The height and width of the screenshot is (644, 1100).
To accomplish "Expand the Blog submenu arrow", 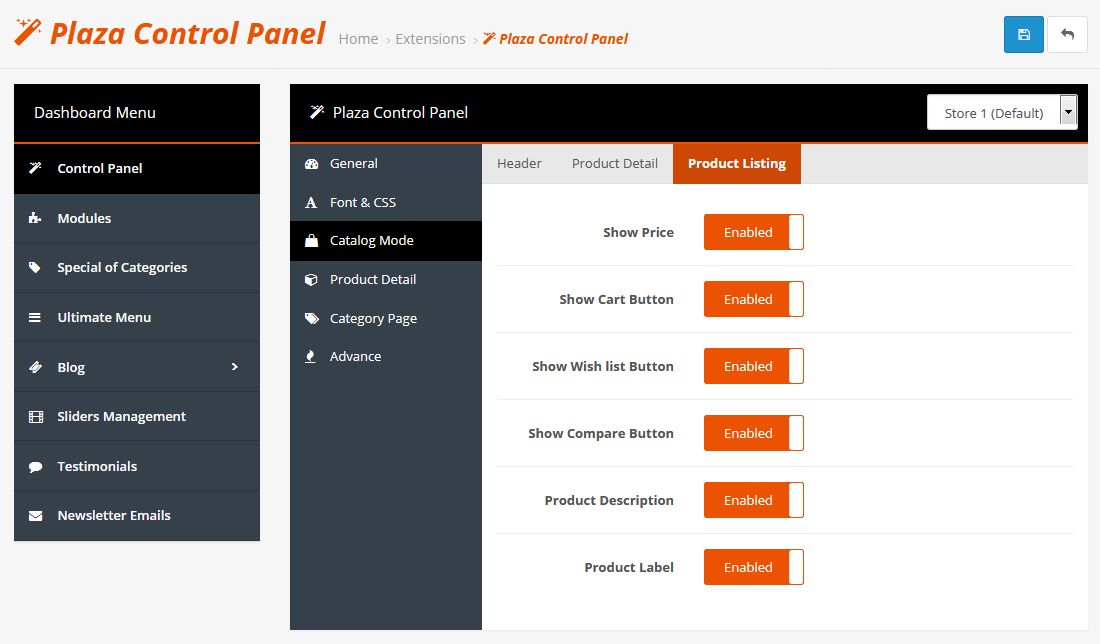I will (235, 367).
